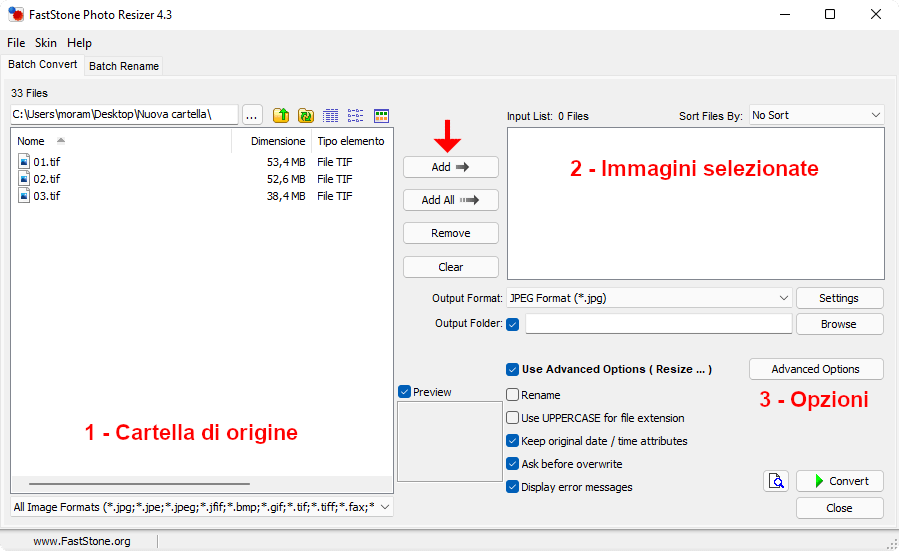Open the Sort Files By dropdown
899x551 pixels.
[816, 115]
